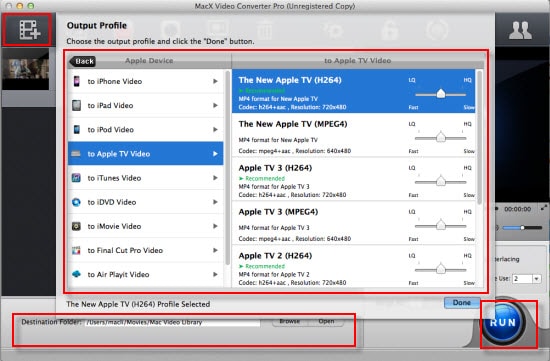Image resolution: width=550 pixels, height=361 pixels.
Task: Click the preview fullscreen expand icon
Action: coord(544,208)
